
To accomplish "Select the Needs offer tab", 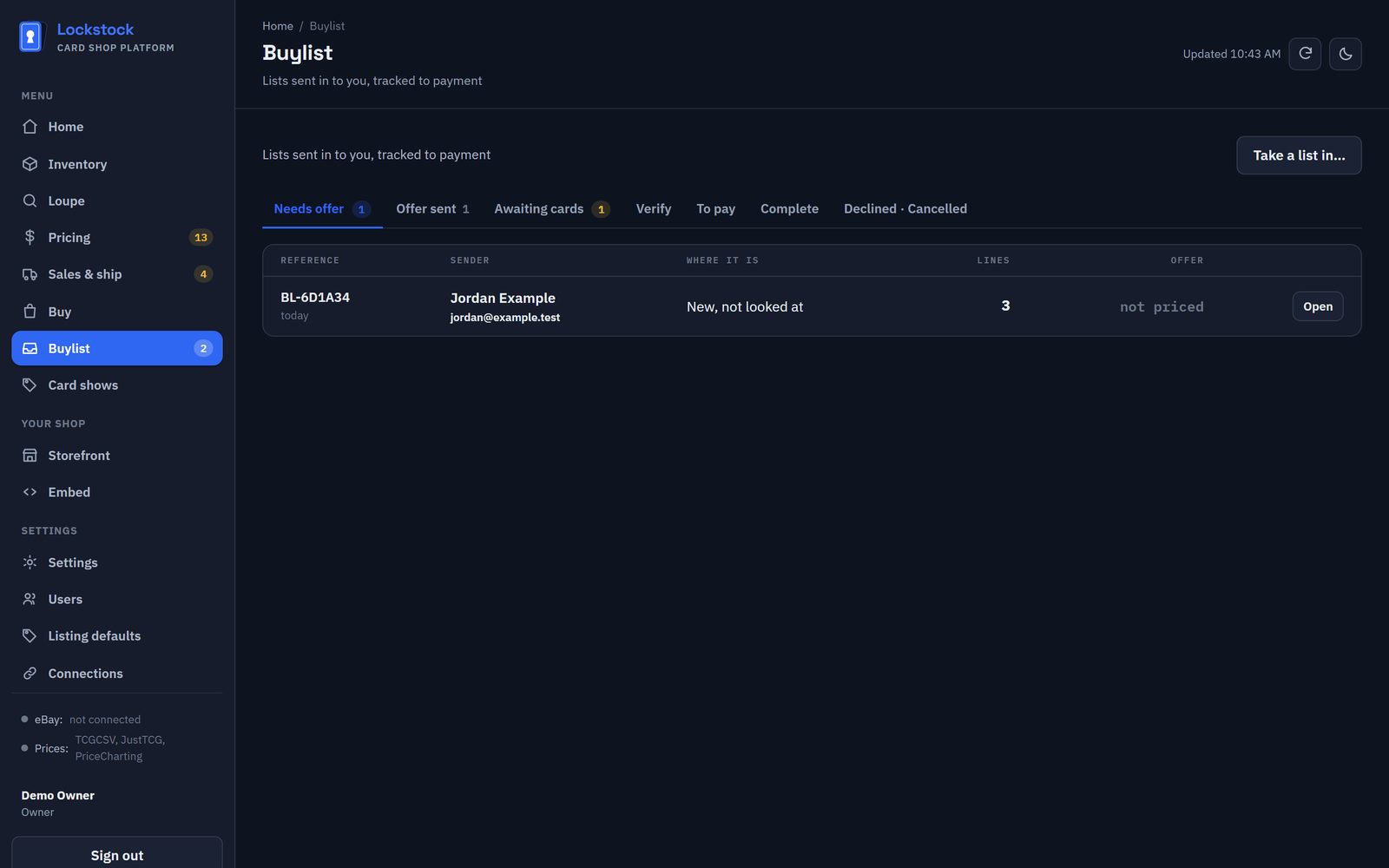I will pos(322,209).
